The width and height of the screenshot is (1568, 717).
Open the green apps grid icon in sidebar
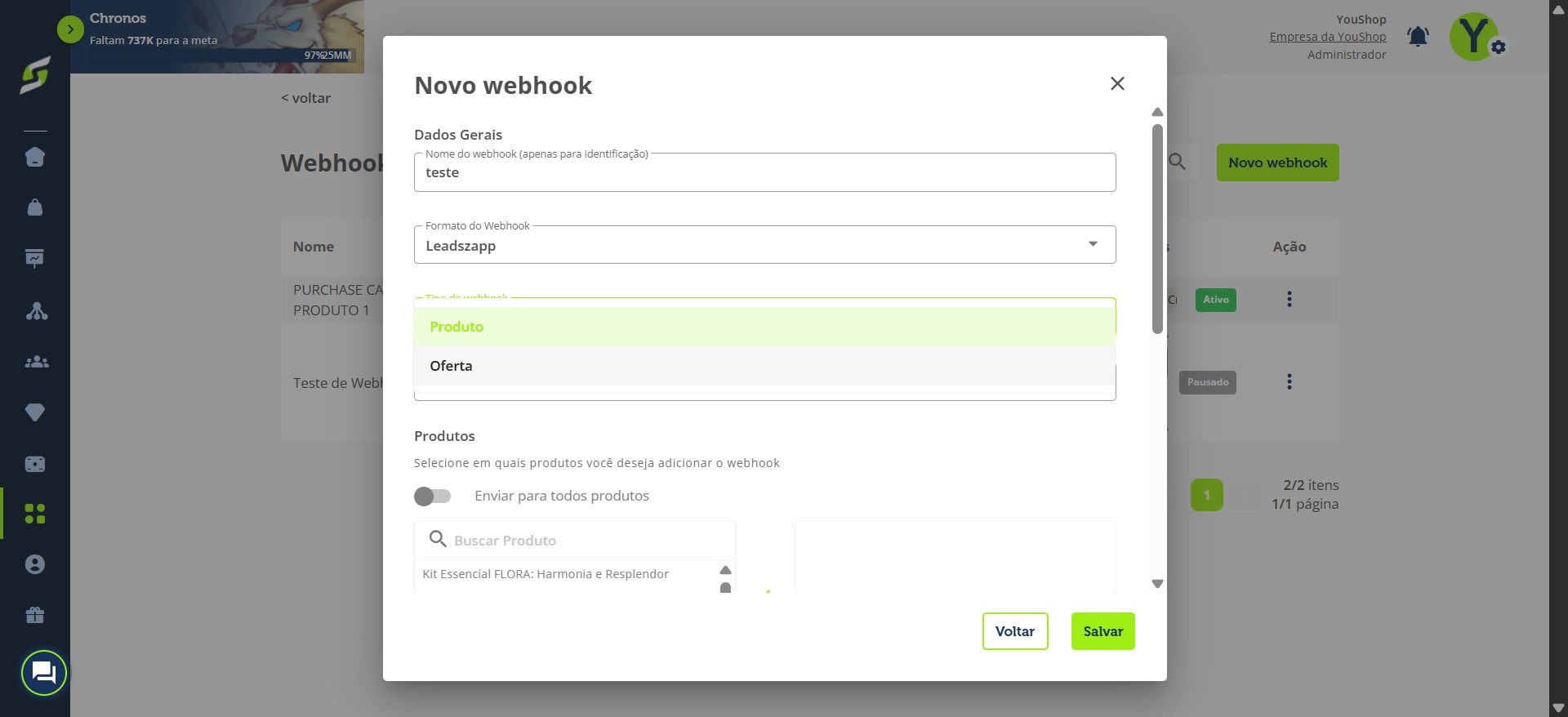coord(35,514)
